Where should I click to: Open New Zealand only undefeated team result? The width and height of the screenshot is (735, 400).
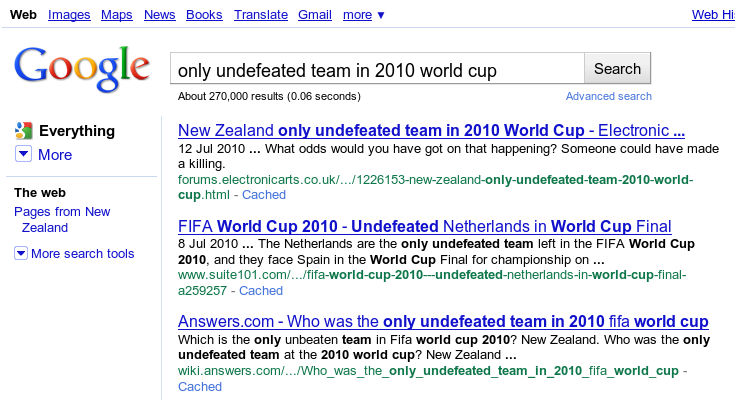tap(431, 130)
